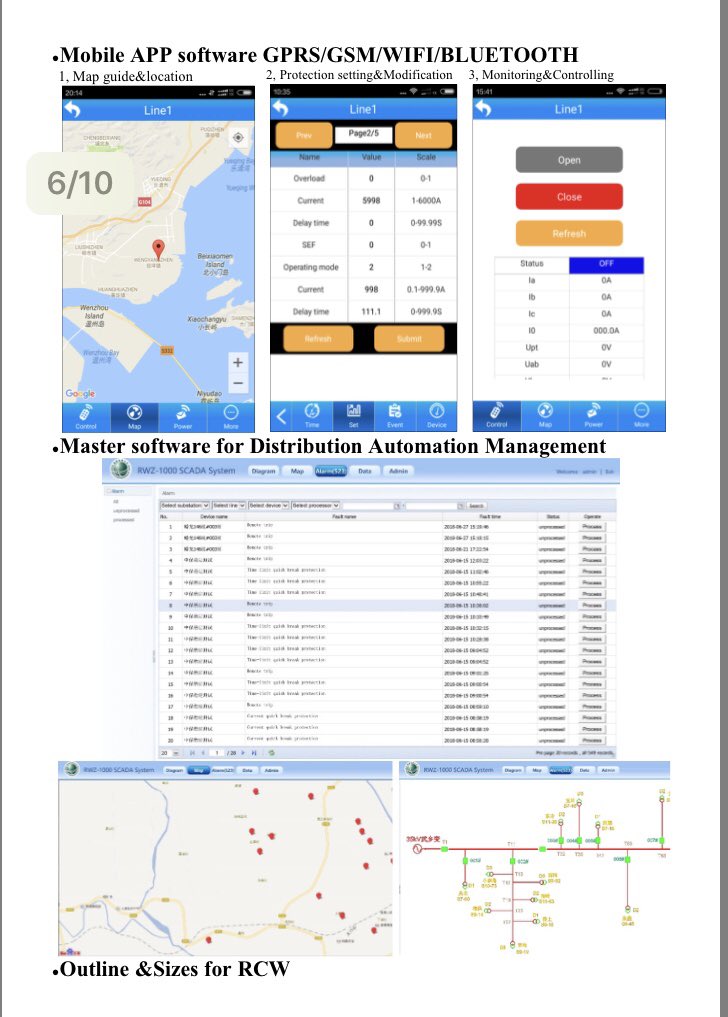Open Map tab on map guide screen
The height and width of the screenshot is (1017, 728).
tap(134, 417)
